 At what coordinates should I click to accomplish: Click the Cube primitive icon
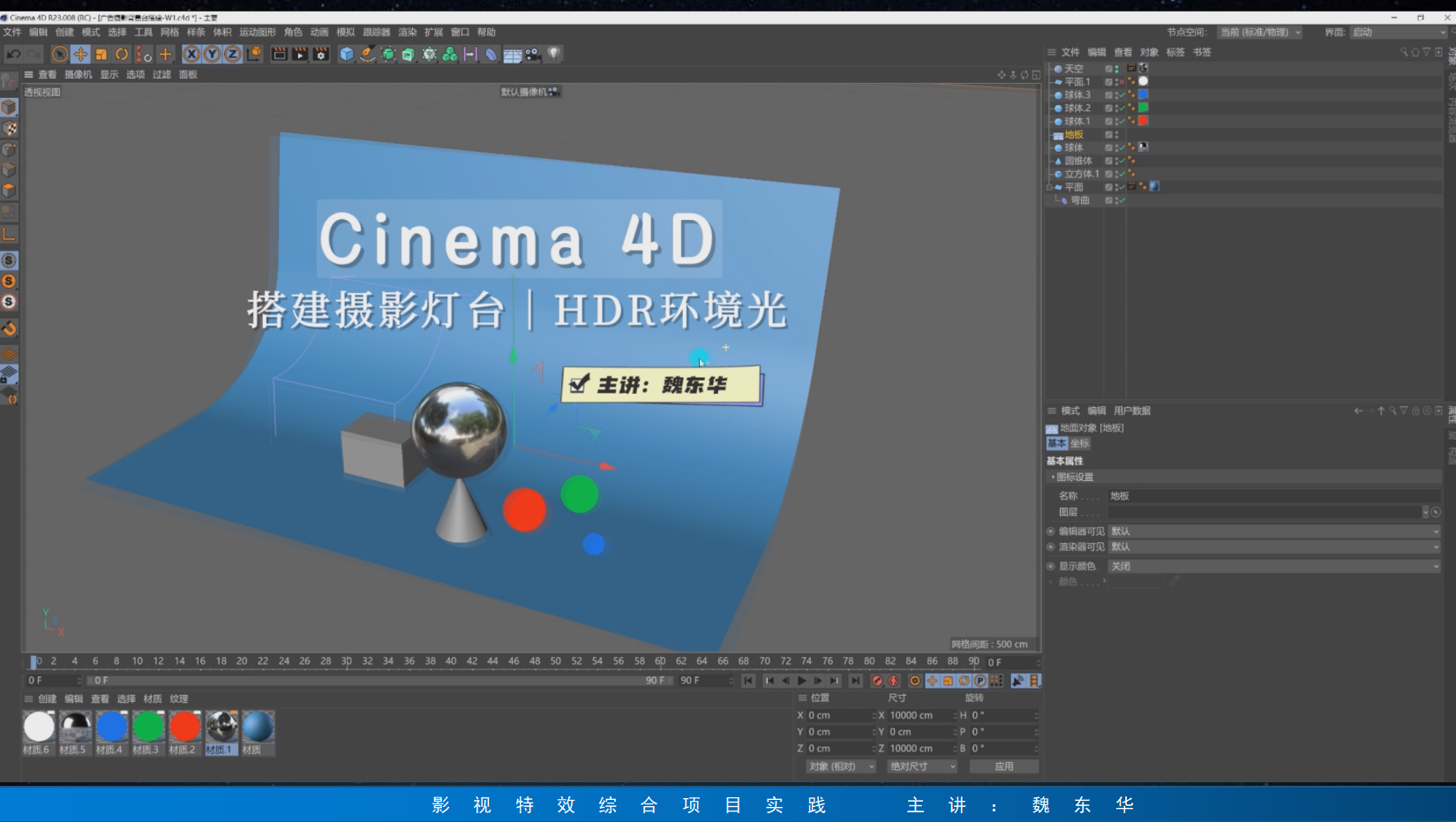click(x=347, y=54)
